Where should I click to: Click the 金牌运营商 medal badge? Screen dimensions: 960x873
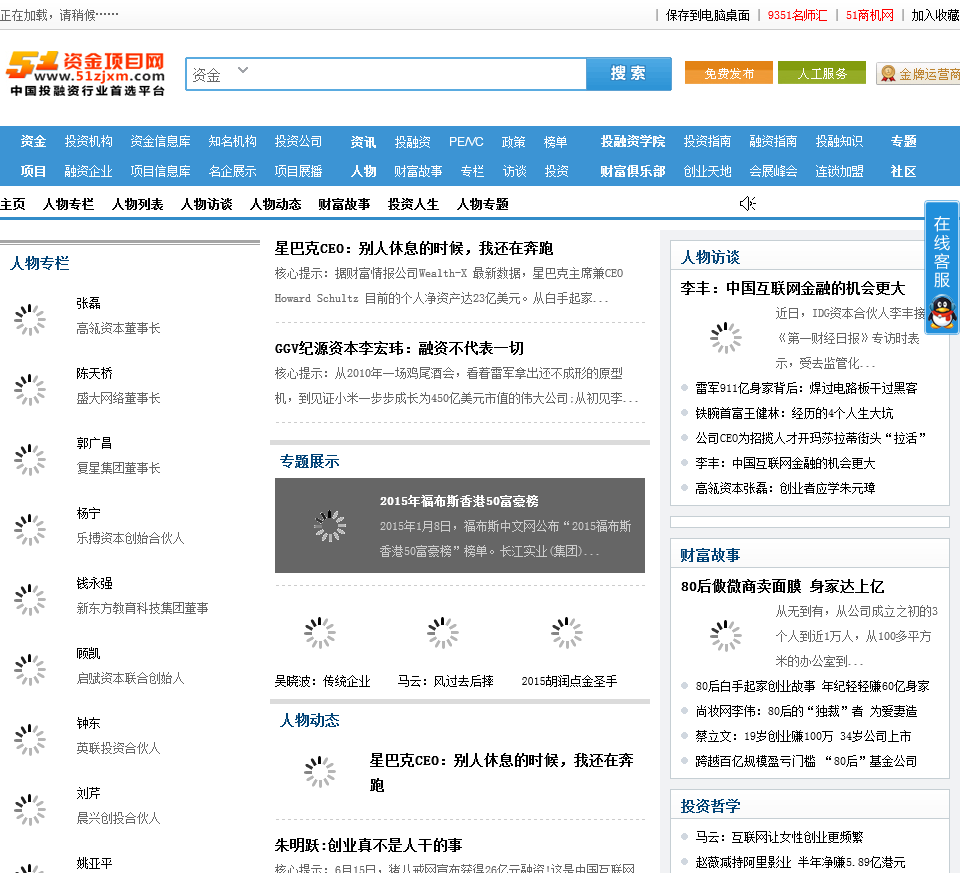point(918,73)
